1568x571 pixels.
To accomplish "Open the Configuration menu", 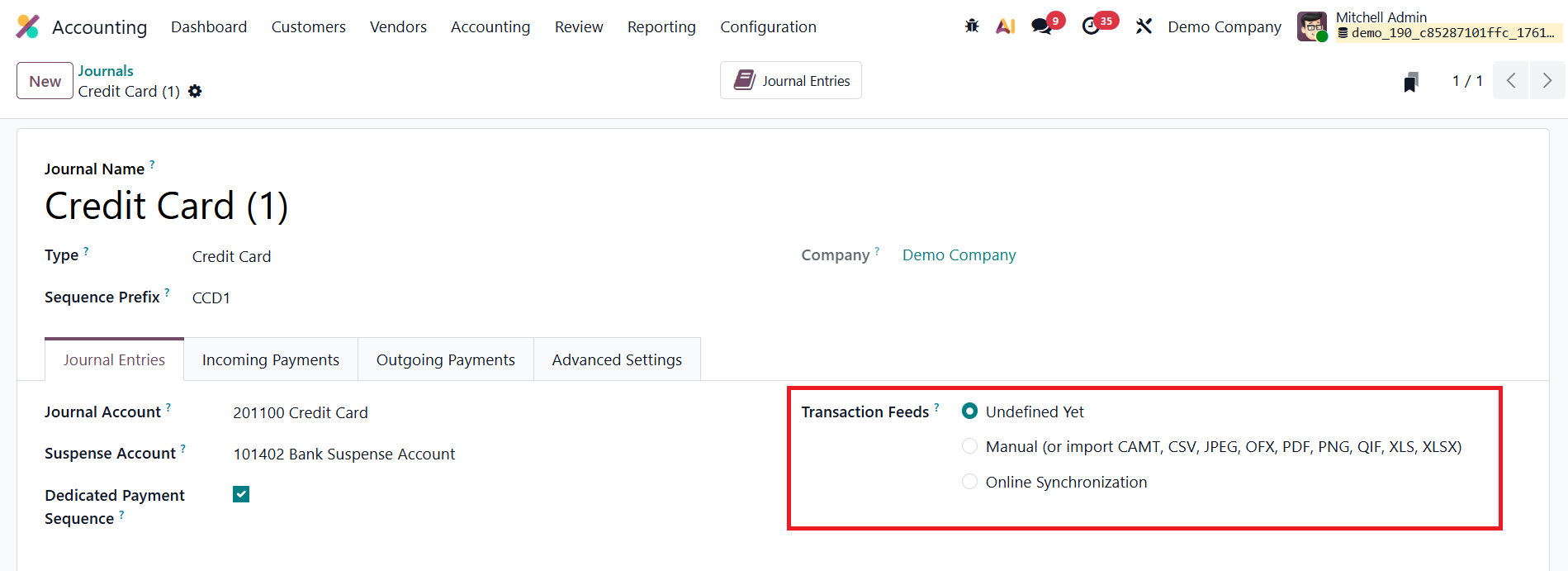I will pos(768,27).
